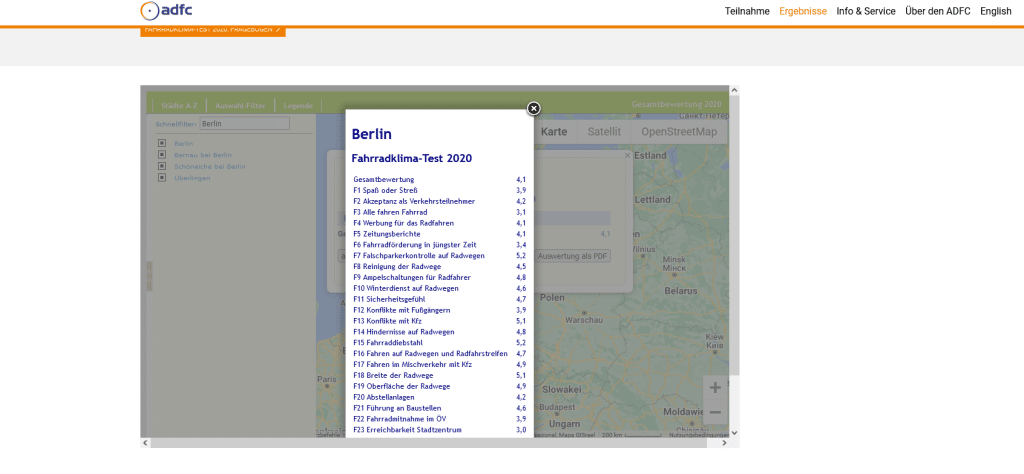Screen dimensions: 1024x474
Task: Click F6 Fahrradförderung in jüngster Zeit
Action: pyautogui.click(x=440, y=245)
